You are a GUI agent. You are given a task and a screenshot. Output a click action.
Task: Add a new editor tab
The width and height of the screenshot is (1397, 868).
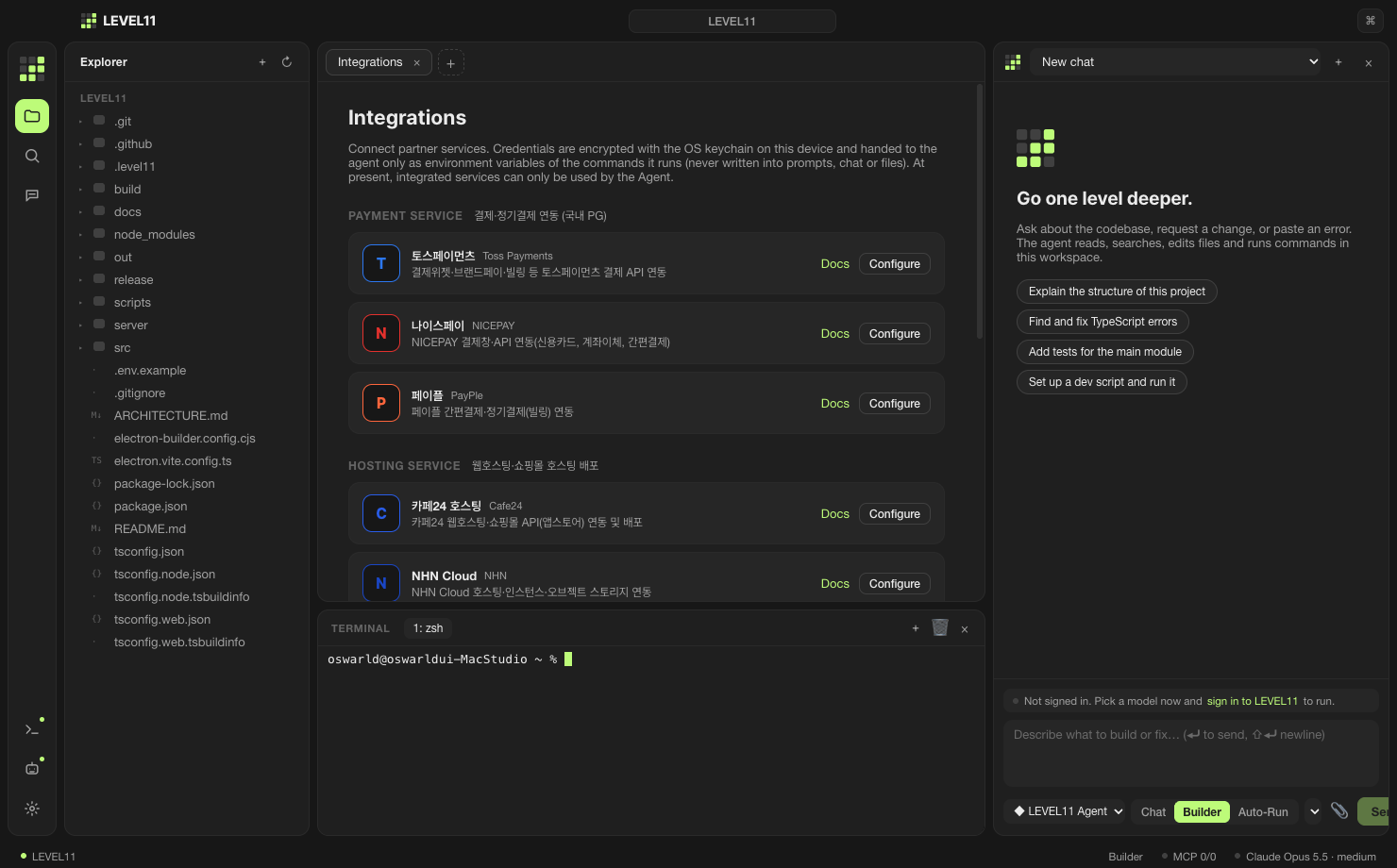(x=451, y=63)
